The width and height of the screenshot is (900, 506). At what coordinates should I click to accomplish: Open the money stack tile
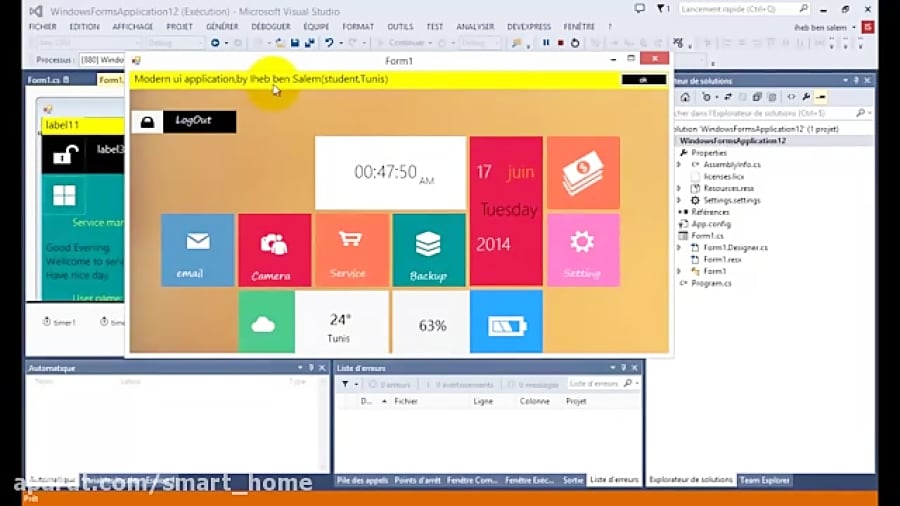pos(583,173)
